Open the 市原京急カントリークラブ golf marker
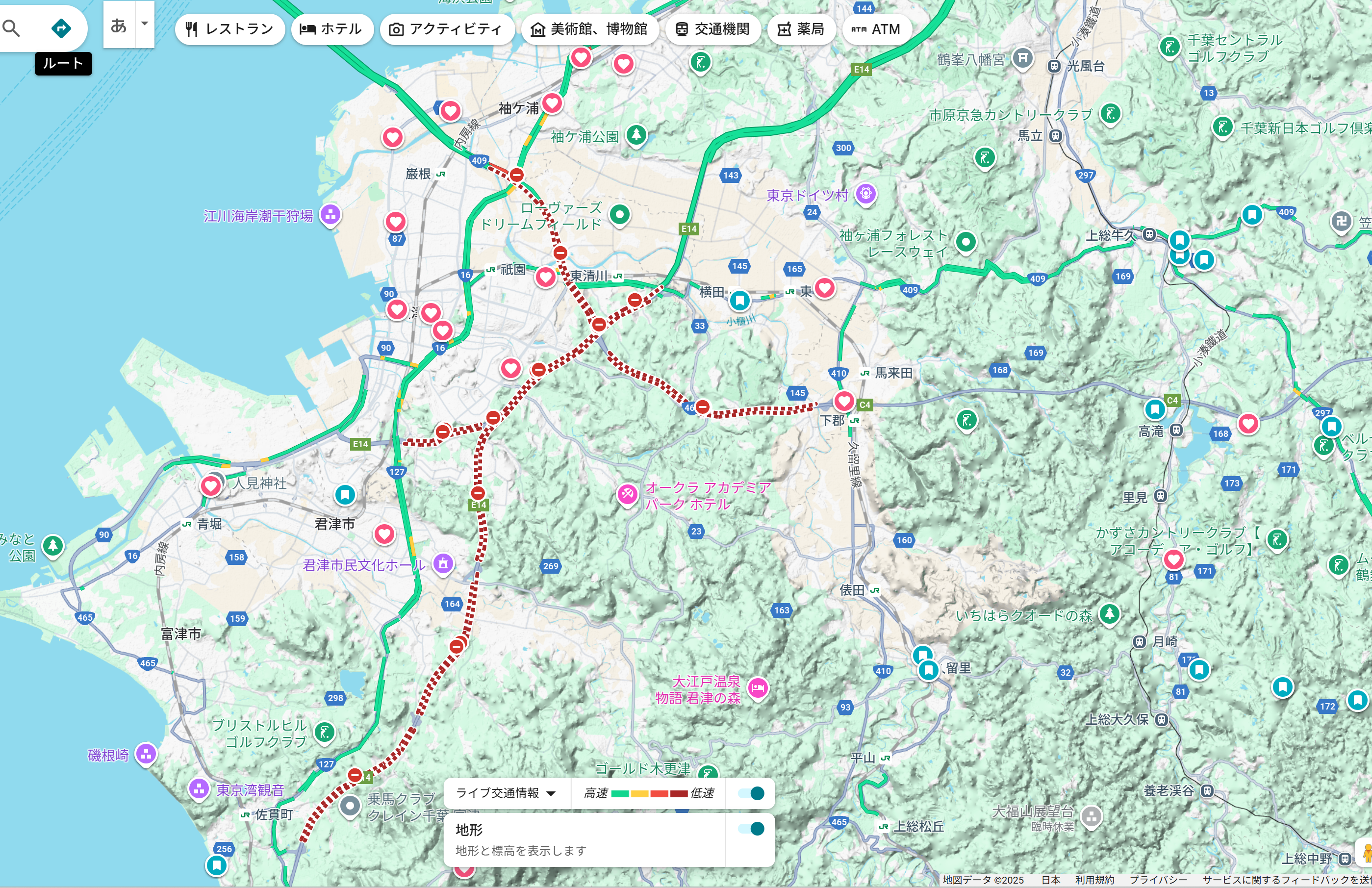 click(x=1110, y=114)
